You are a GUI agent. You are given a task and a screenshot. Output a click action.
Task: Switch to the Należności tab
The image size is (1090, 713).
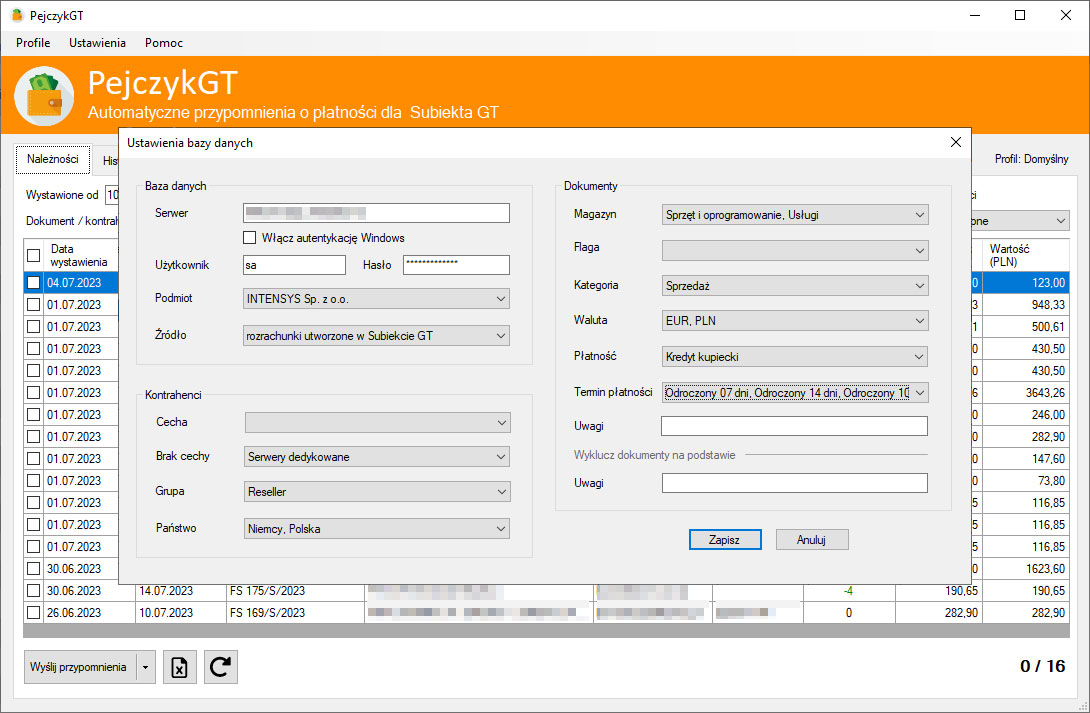53,159
